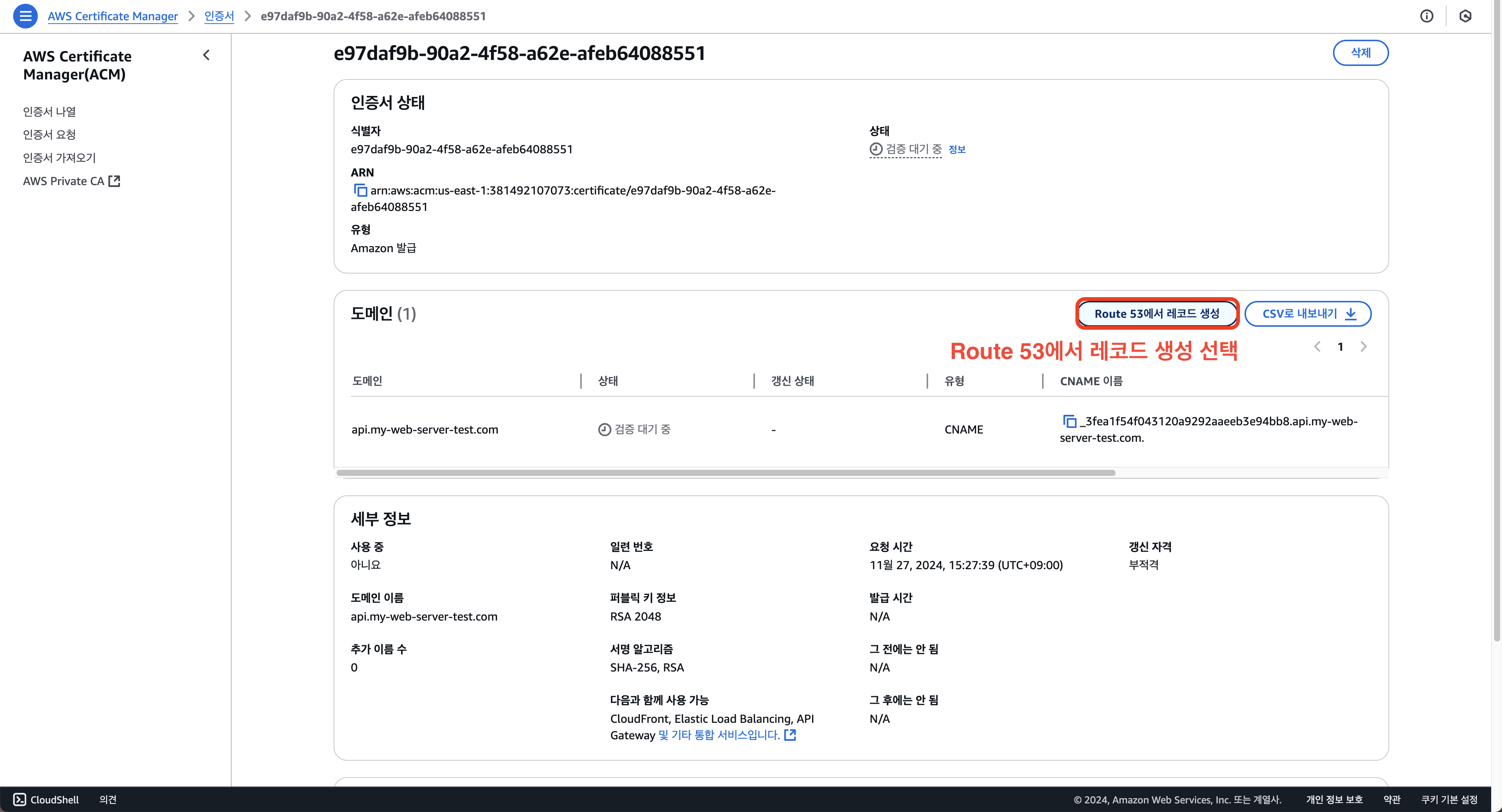The width and height of the screenshot is (1502, 812).
Task: Click 도메인 column header
Action: pyautogui.click(x=367, y=381)
